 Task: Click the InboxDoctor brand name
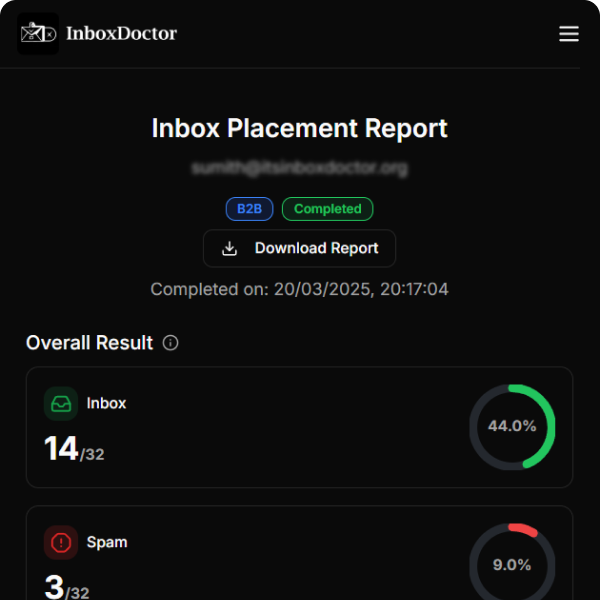click(121, 34)
